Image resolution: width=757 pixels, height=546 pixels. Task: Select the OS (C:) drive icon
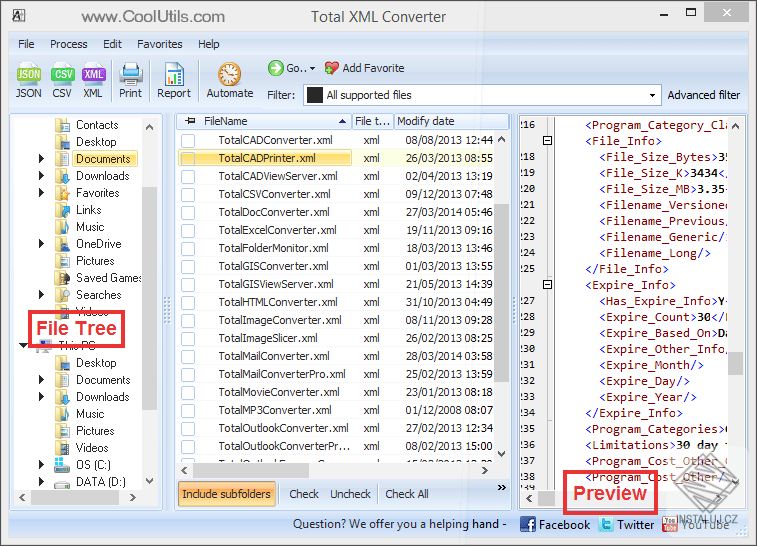(61, 465)
